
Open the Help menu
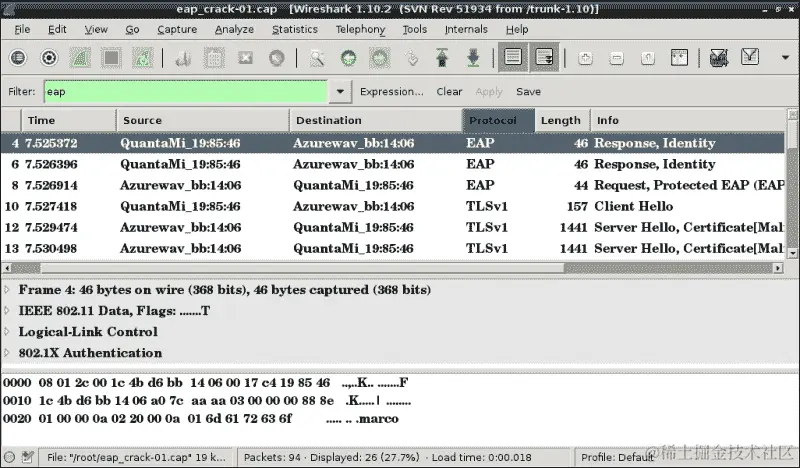point(517,30)
